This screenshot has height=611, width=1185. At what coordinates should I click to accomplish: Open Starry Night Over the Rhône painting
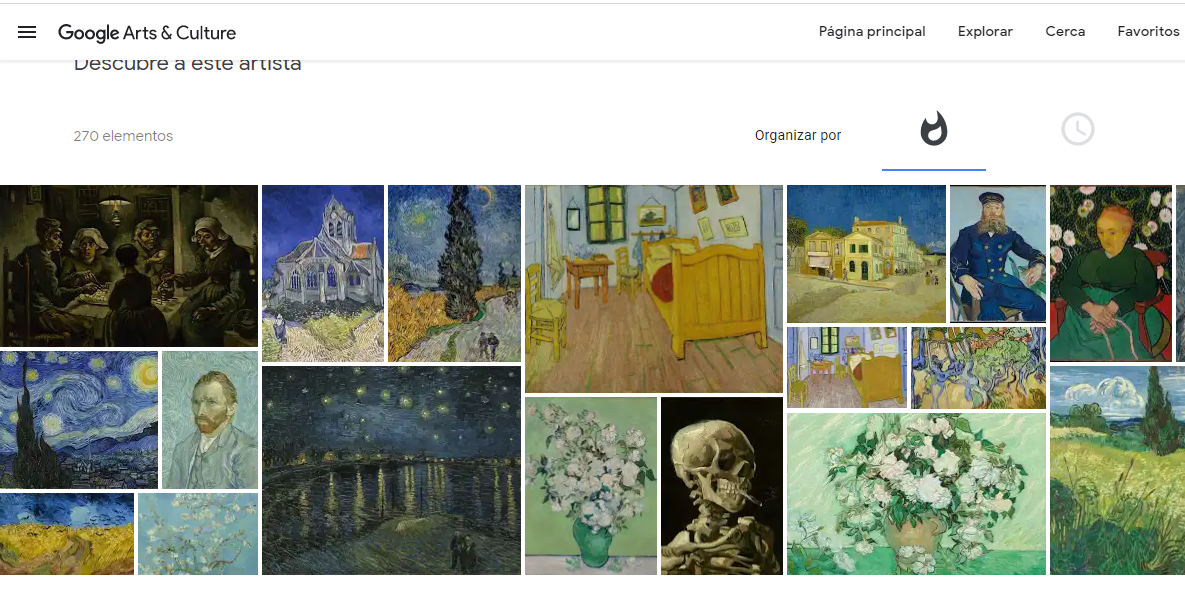[391, 470]
